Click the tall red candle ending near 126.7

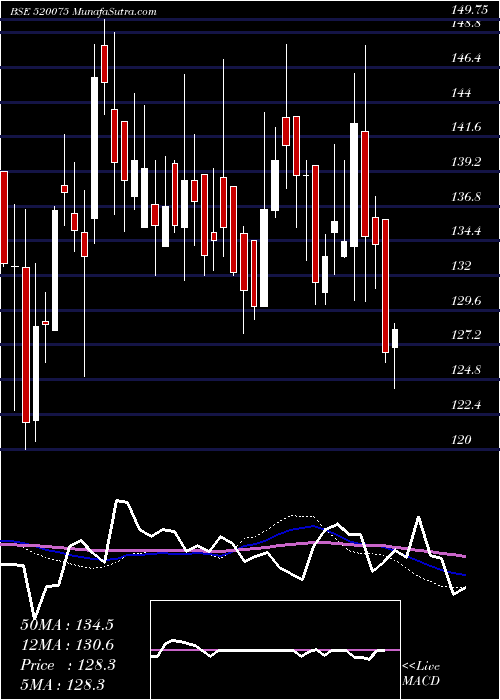tap(385, 286)
